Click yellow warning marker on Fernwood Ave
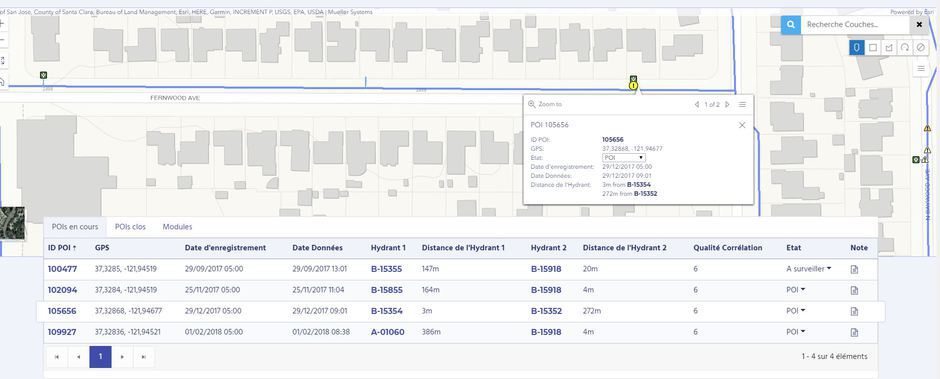The image size is (940, 379). [x=633, y=86]
